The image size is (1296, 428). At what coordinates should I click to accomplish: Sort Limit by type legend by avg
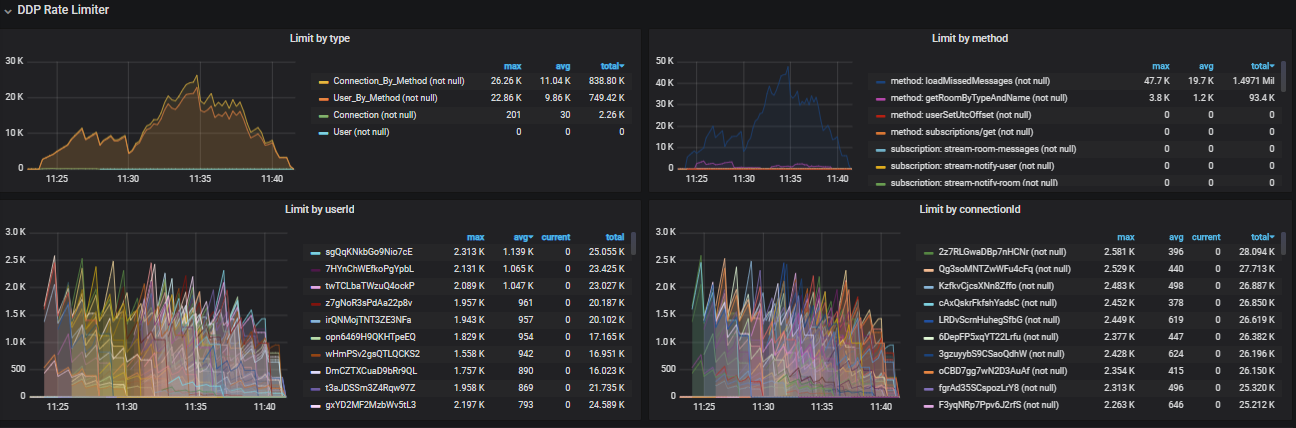click(x=562, y=66)
